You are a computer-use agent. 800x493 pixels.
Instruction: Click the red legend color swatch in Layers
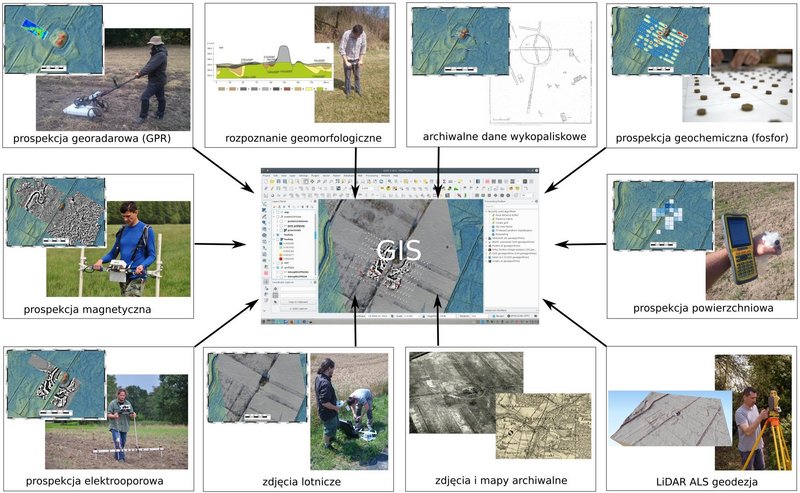click(x=281, y=259)
